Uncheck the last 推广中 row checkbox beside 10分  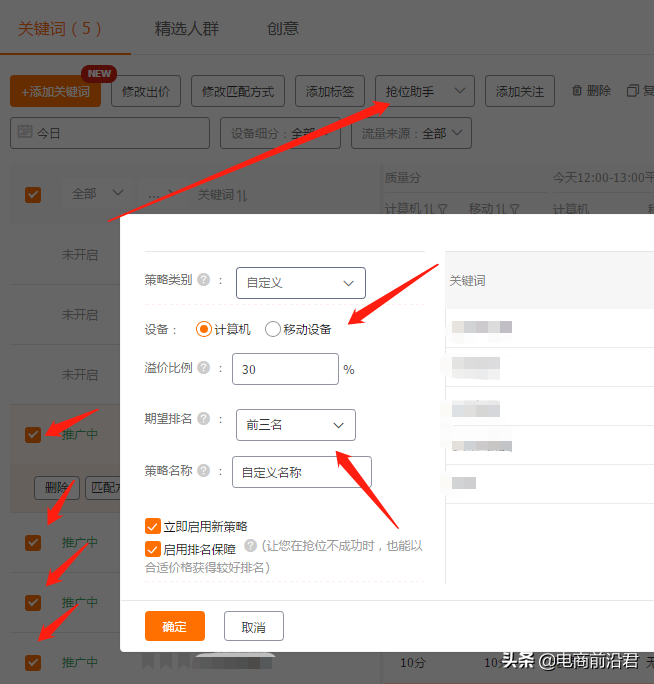pyautogui.click(x=33, y=662)
